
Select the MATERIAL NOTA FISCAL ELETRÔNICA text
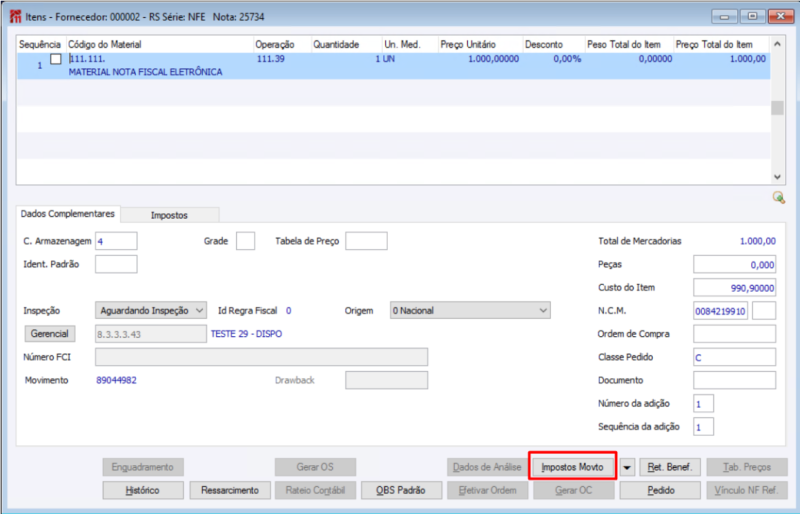tap(145, 72)
